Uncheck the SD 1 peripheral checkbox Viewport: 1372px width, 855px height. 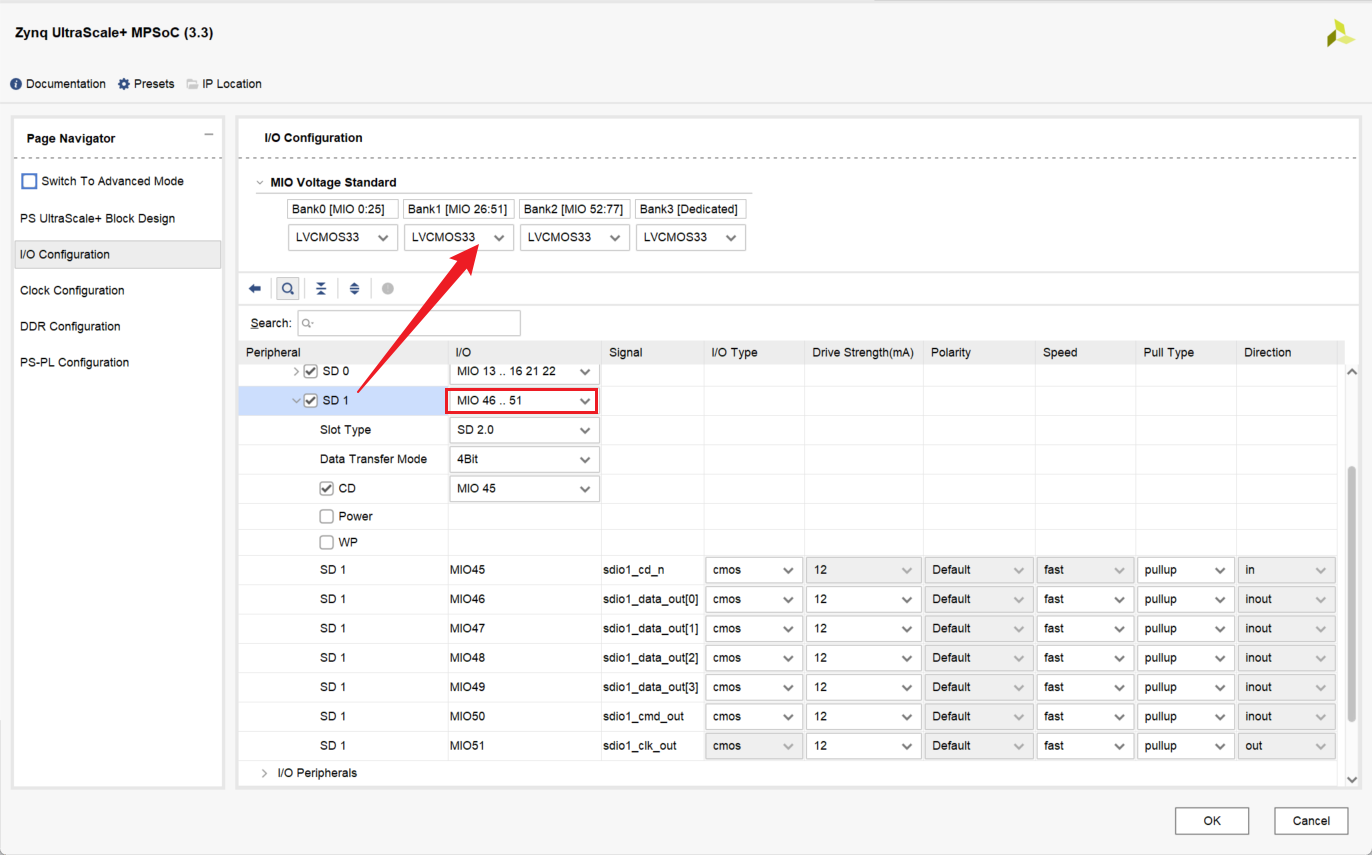coord(311,401)
